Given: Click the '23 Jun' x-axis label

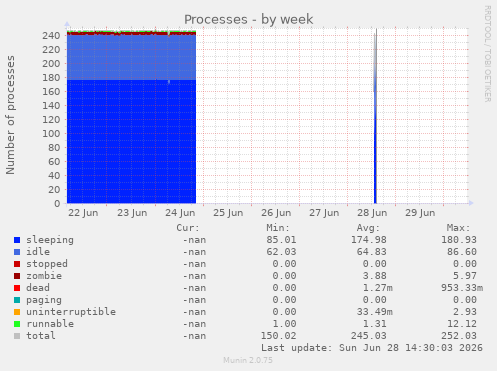Looking at the screenshot, I should (x=132, y=213).
